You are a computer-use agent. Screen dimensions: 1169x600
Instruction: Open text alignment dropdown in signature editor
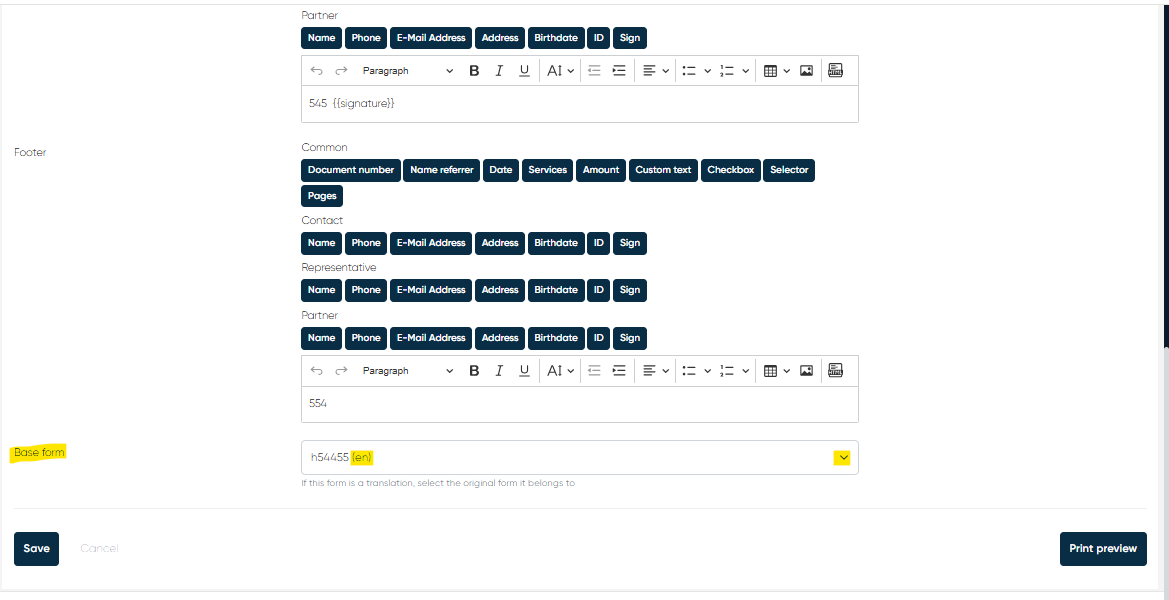[x=655, y=71]
